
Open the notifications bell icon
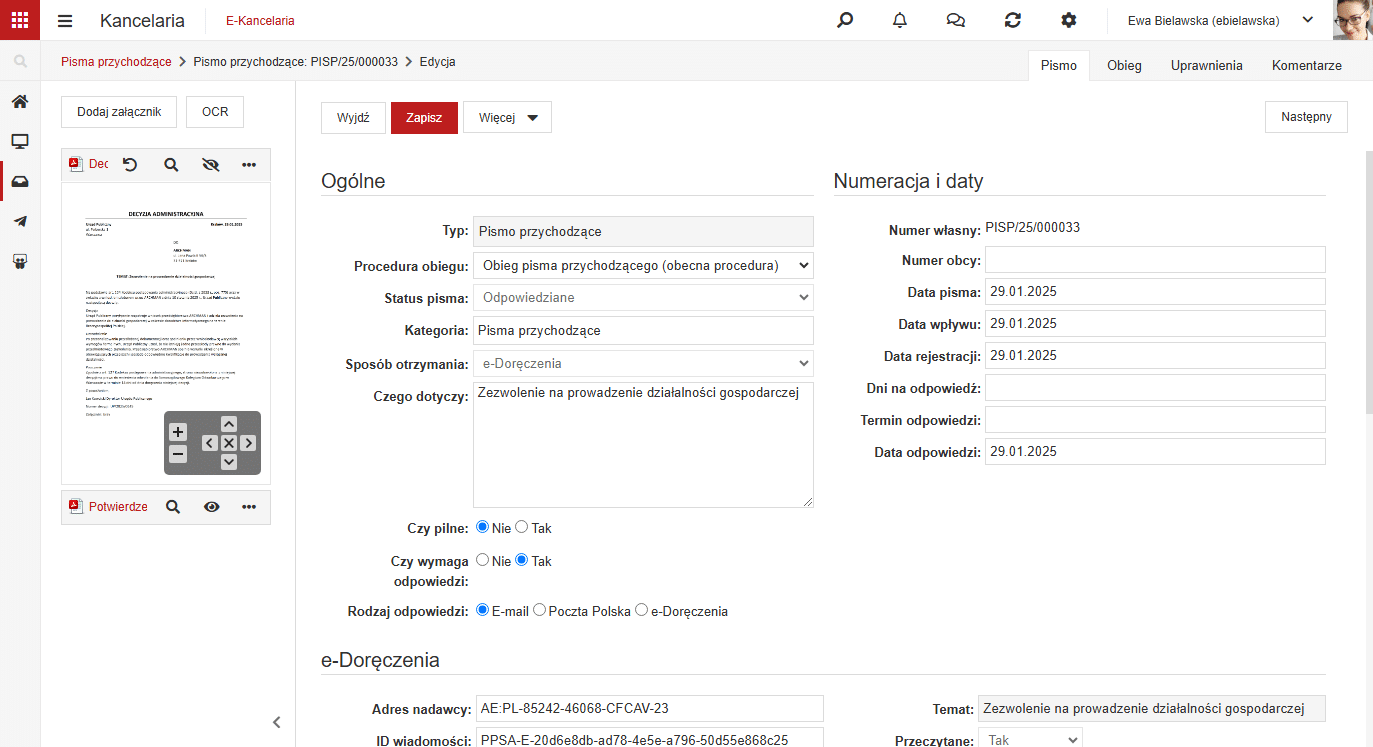pyautogui.click(x=900, y=20)
